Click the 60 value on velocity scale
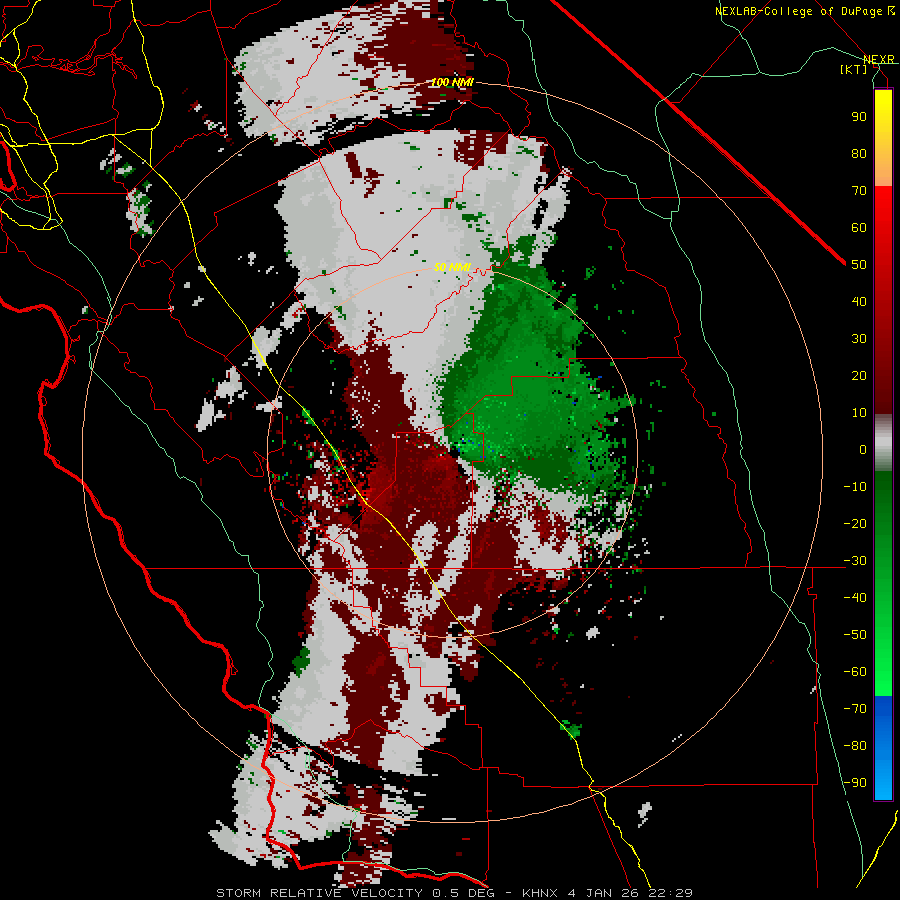Image resolution: width=900 pixels, height=900 pixels. tap(859, 228)
